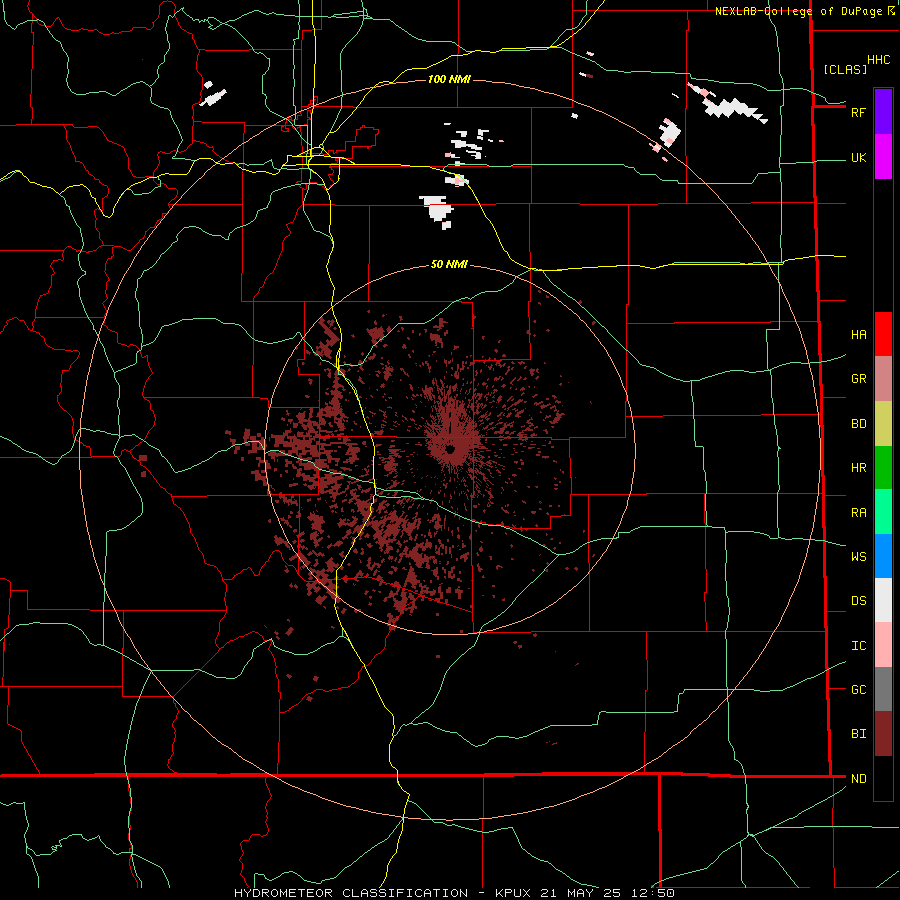Click the RF legend label
This screenshot has height=900, width=900.
858,112
